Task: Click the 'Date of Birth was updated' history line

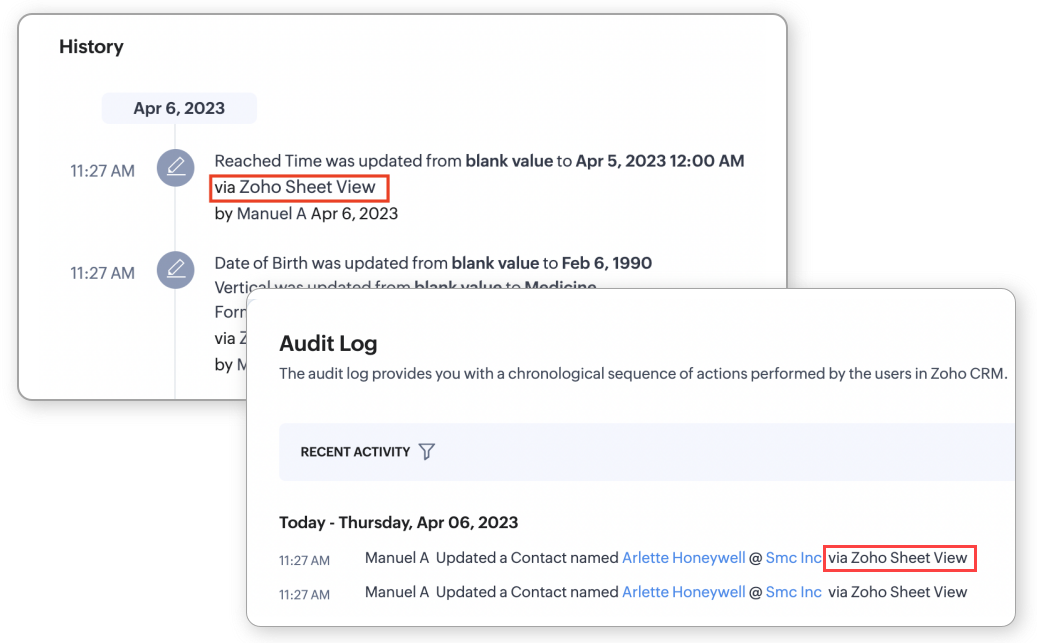Action: pos(432,264)
